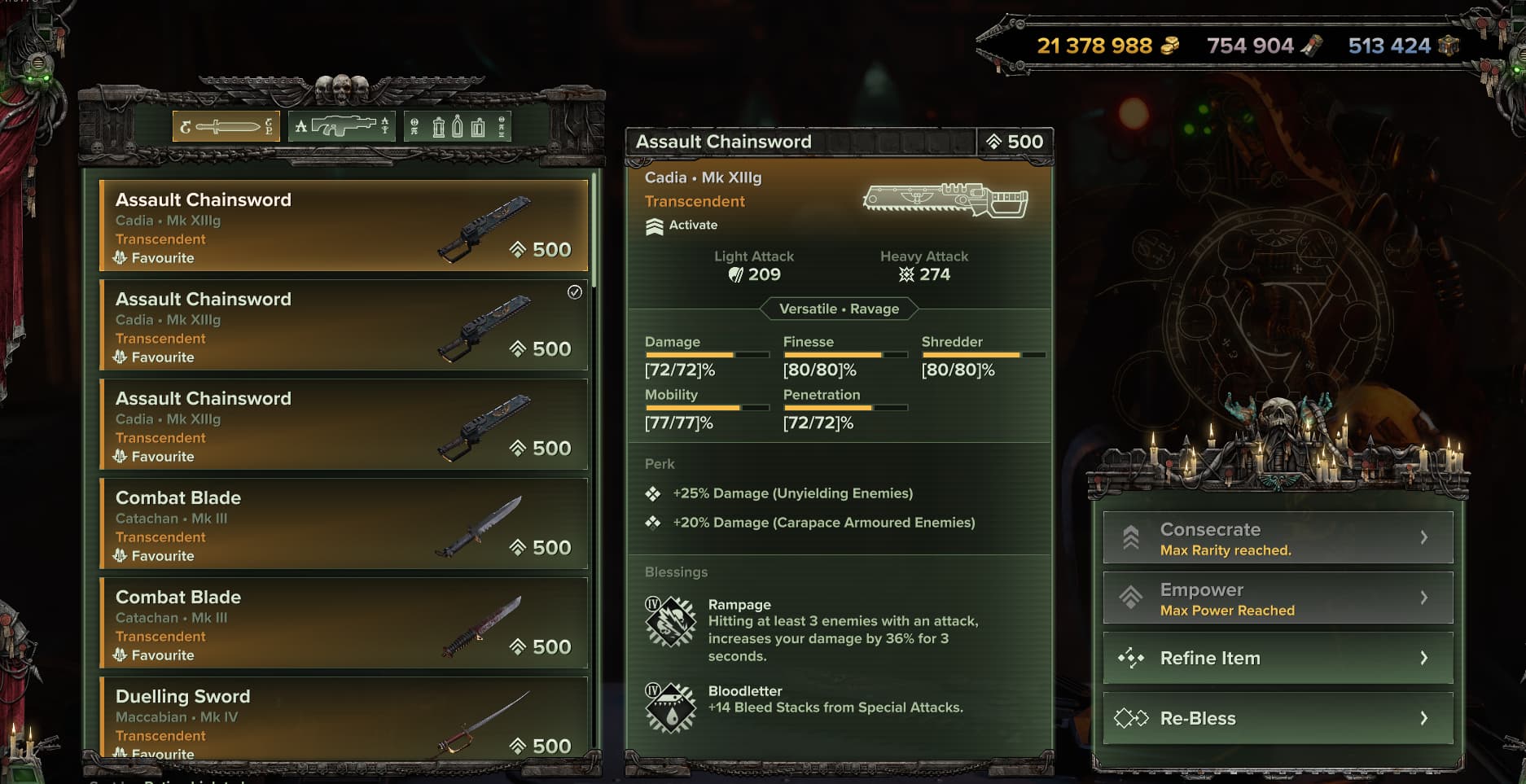Click the chainsword silhouette in details panel
The image size is (1526, 784).
945,199
